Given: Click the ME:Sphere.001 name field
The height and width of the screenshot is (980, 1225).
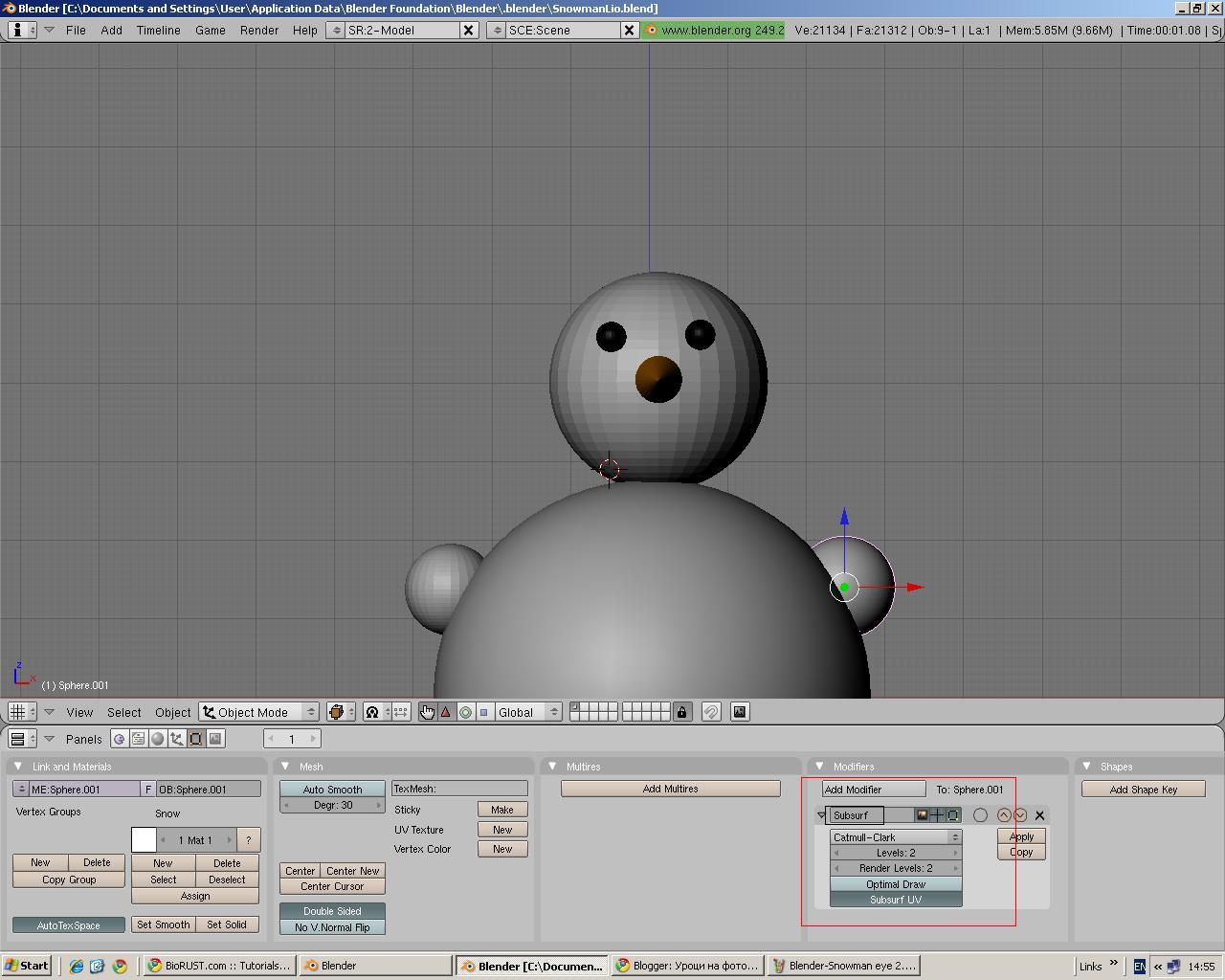Looking at the screenshot, I should (x=81, y=789).
